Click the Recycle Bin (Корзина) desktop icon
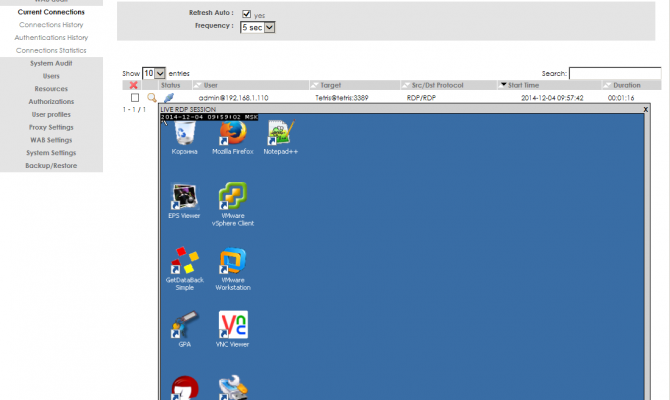 pos(185,138)
